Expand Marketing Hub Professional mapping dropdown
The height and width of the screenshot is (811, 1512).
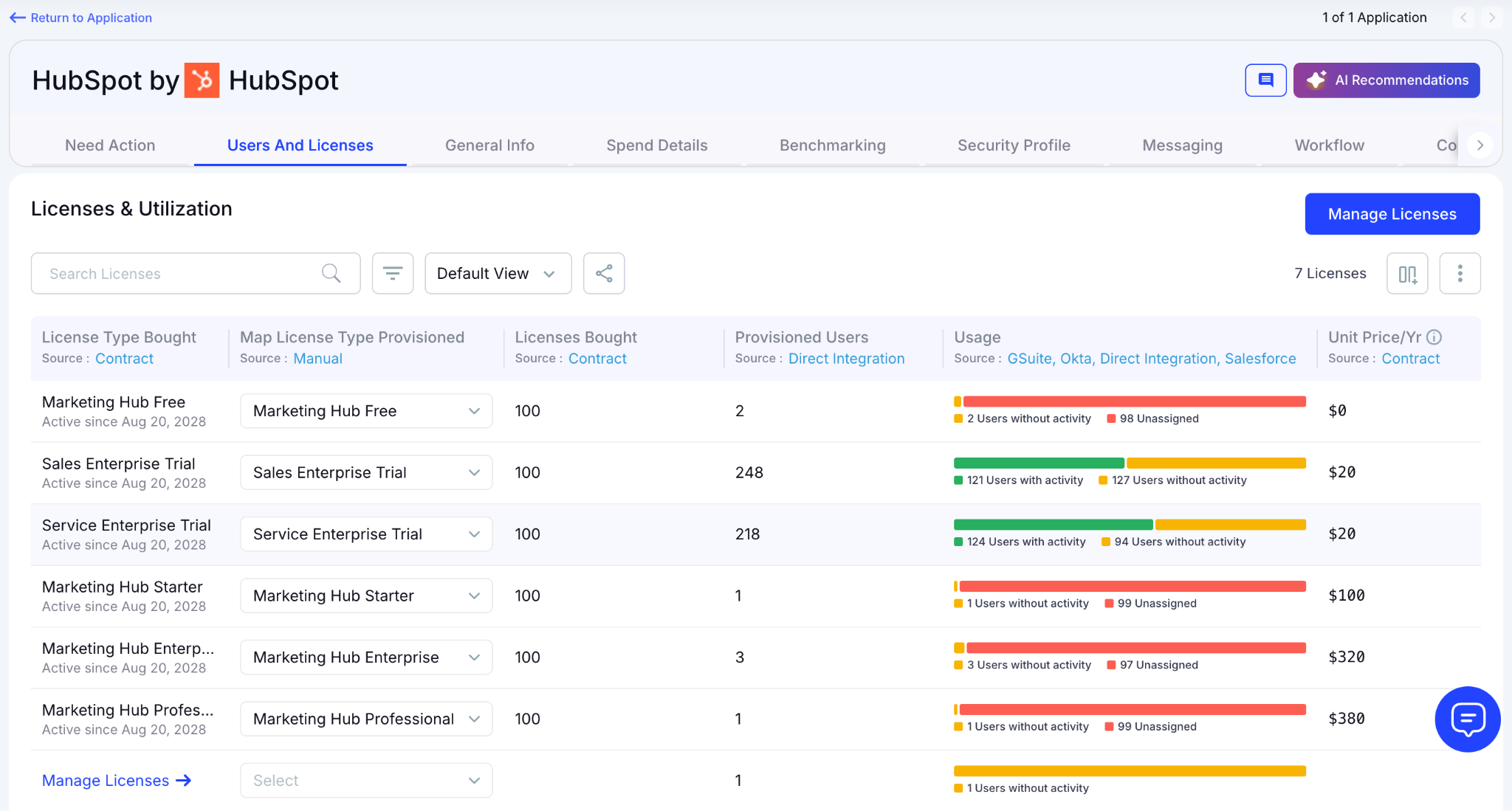pyautogui.click(x=365, y=719)
